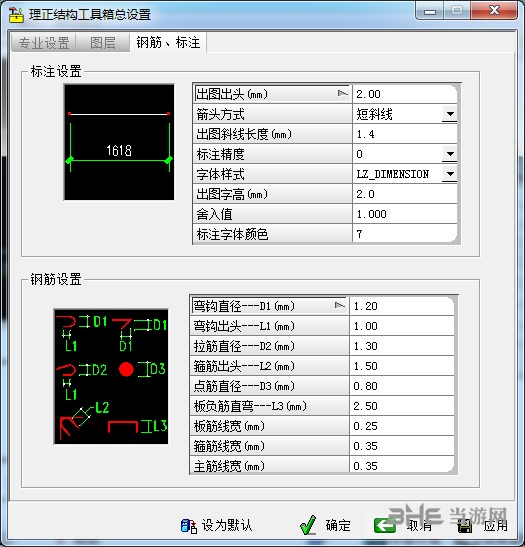Image resolution: width=525 pixels, height=547 pixels.
Task: Select the 字体样式 row label
Action: pos(272,174)
